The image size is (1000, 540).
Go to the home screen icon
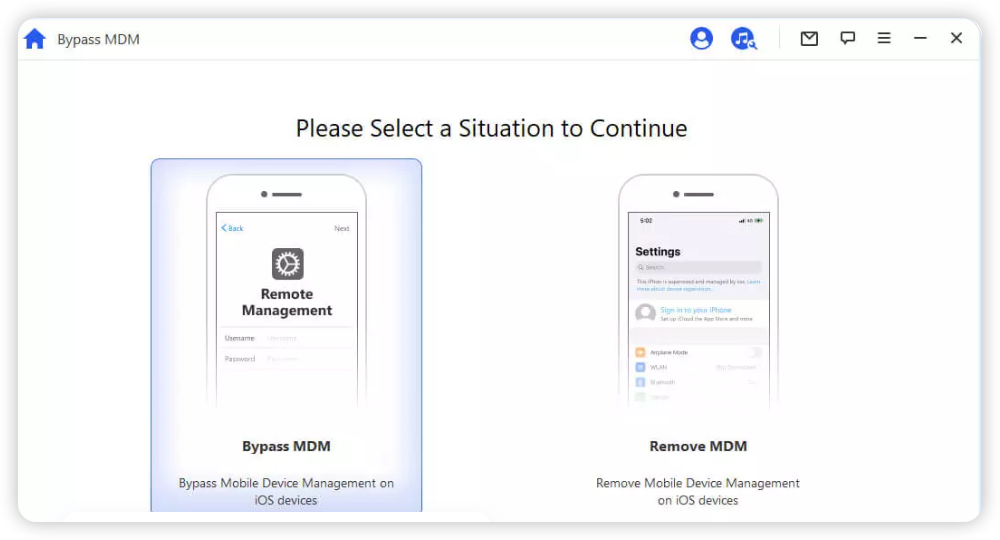[34, 39]
